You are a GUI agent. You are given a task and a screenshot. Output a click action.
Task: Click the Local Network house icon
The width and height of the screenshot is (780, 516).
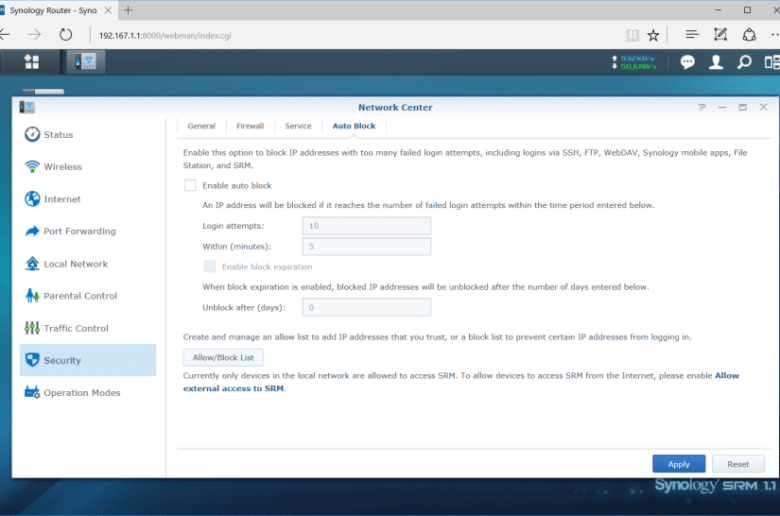click(x=32, y=263)
